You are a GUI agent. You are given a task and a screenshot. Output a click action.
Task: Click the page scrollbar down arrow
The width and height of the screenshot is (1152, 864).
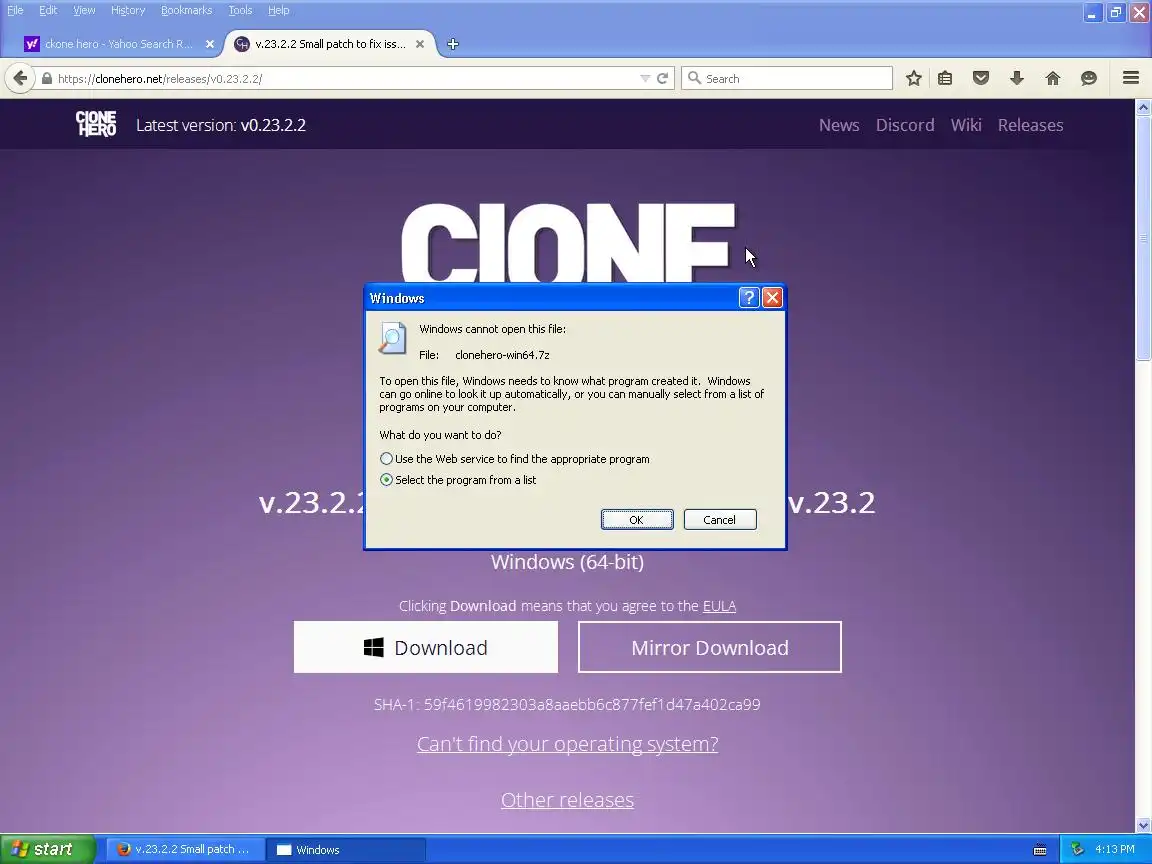tap(1143, 825)
